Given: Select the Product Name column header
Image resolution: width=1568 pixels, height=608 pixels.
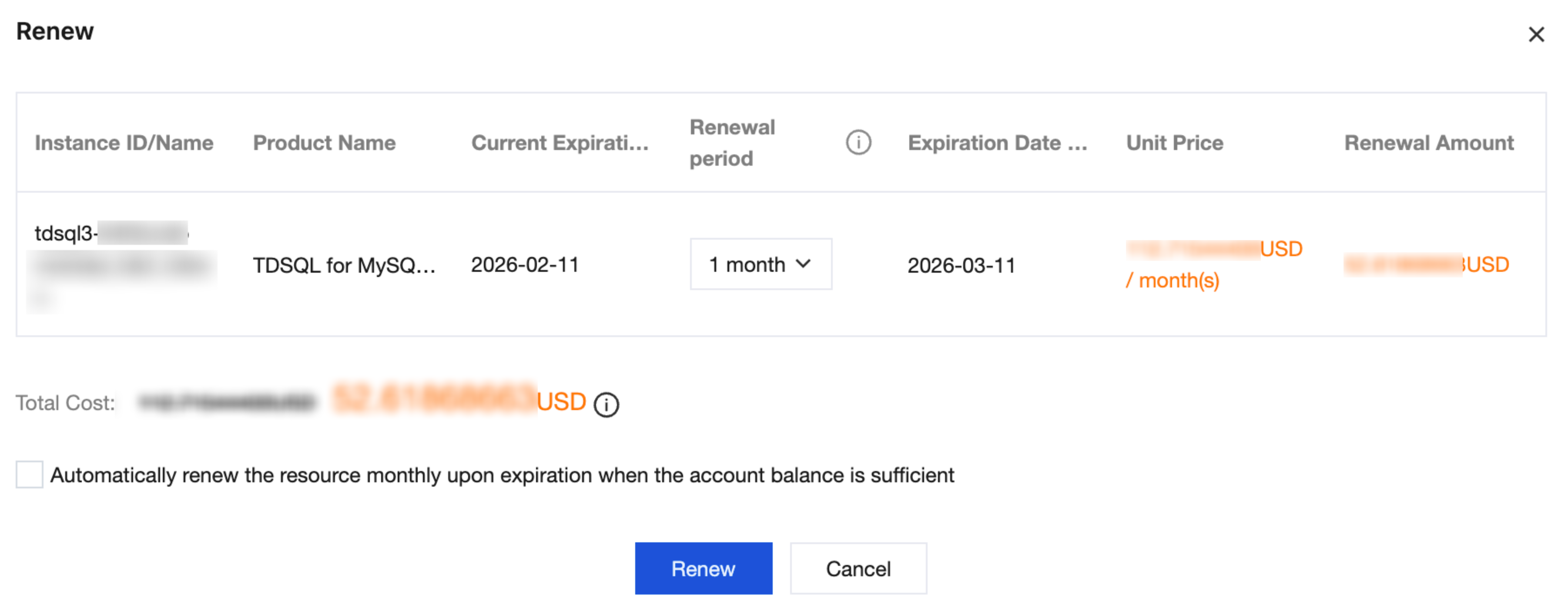Looking at the screenshot, I should coord(325,143).
